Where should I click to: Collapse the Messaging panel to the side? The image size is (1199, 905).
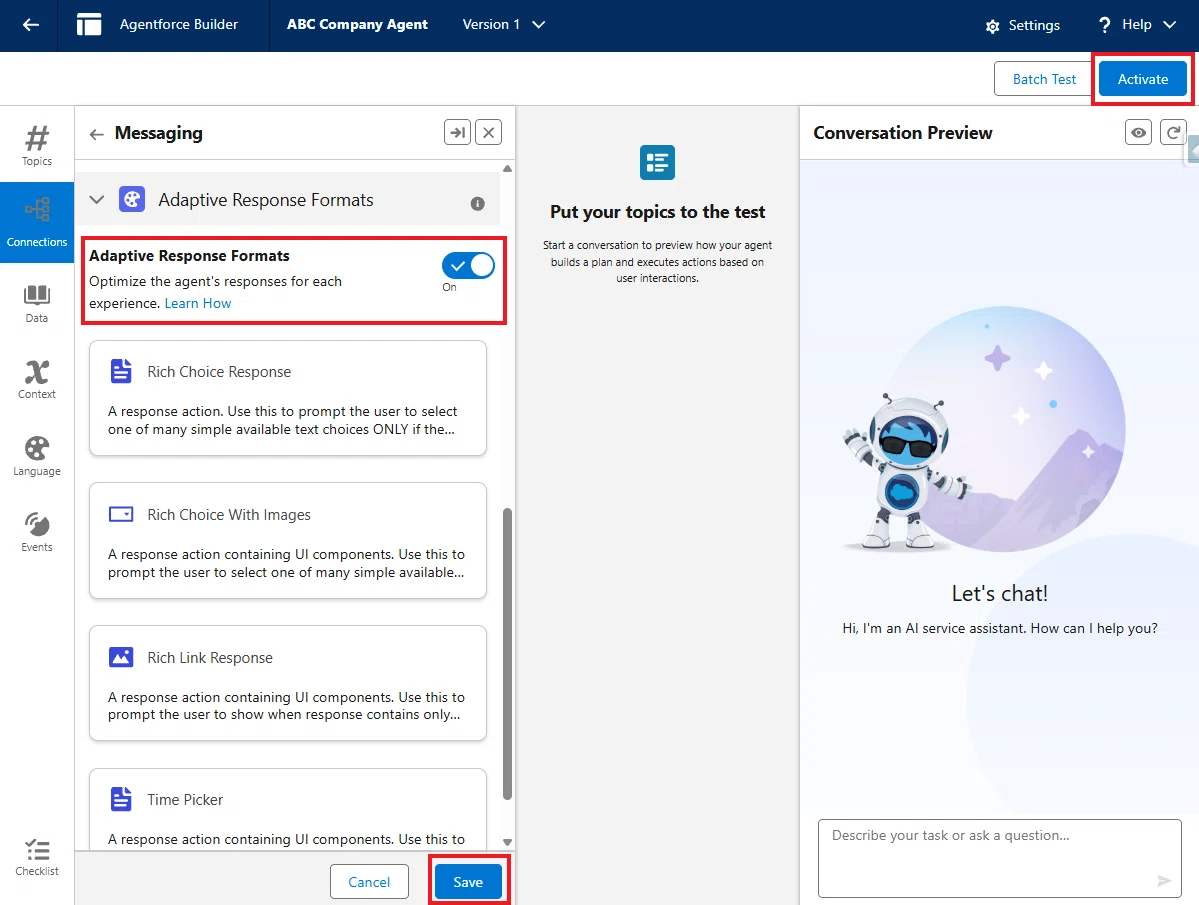(x=457, y=132)
